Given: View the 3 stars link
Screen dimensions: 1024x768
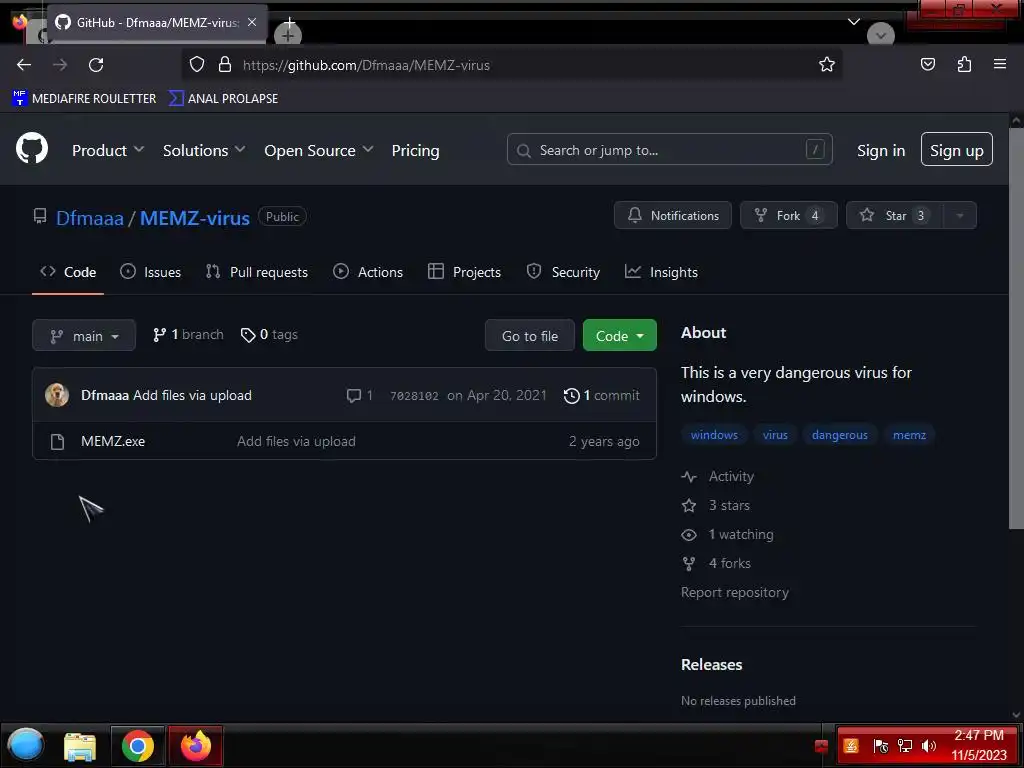Looking at the screenshot, I should click(x=716, y=505).
